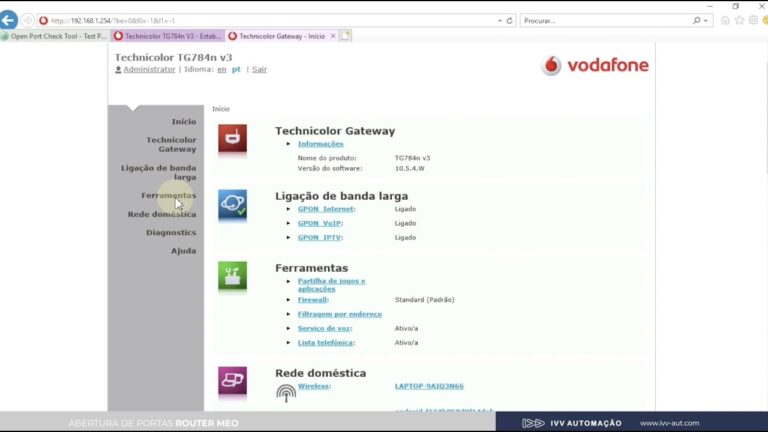Open the Administrator link
The height and width of the screenshot is (432, 768).
click(149, 70)
